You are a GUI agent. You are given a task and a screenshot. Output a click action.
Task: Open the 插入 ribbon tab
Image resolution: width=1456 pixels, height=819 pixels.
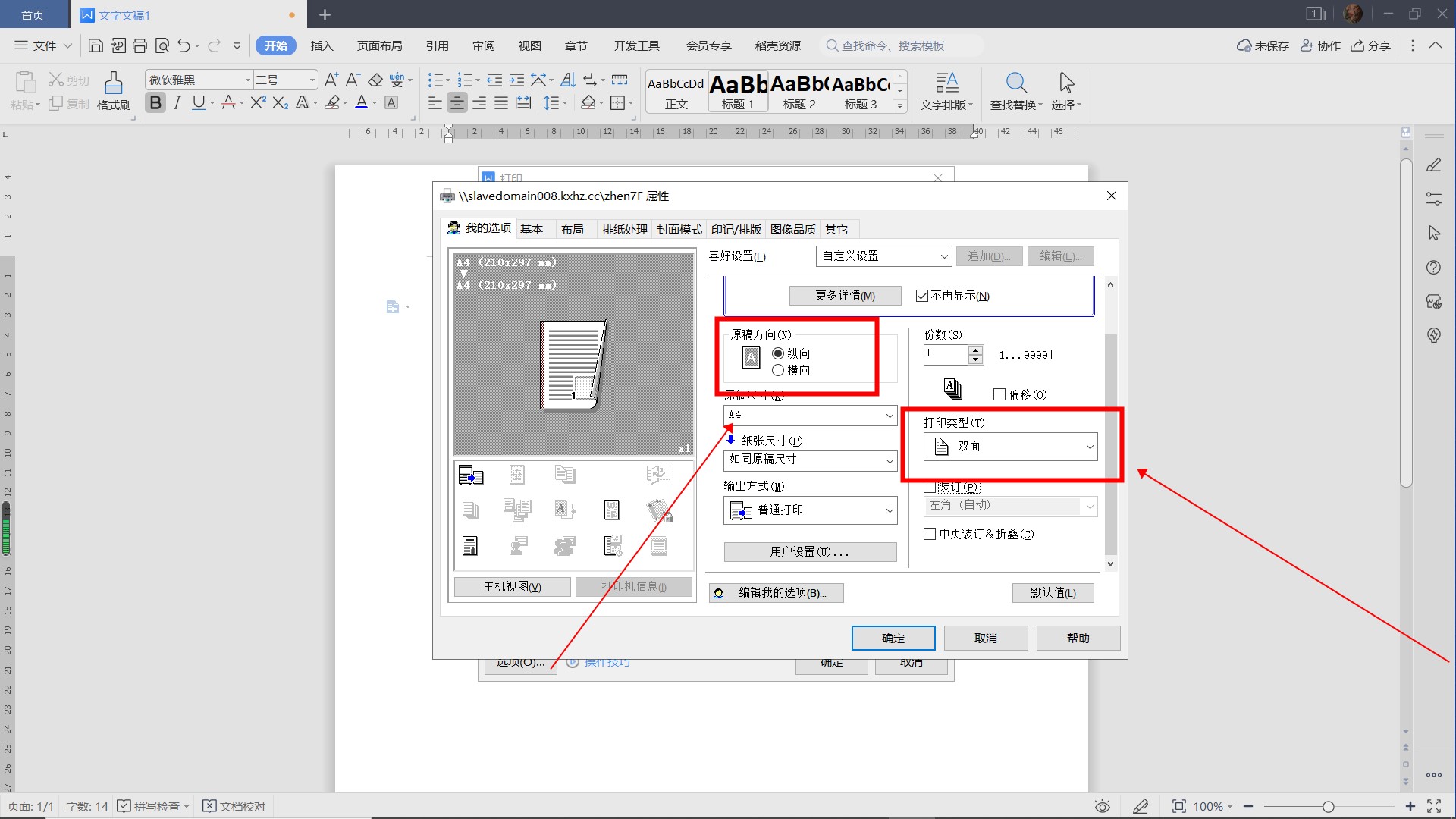pos(322,45)
